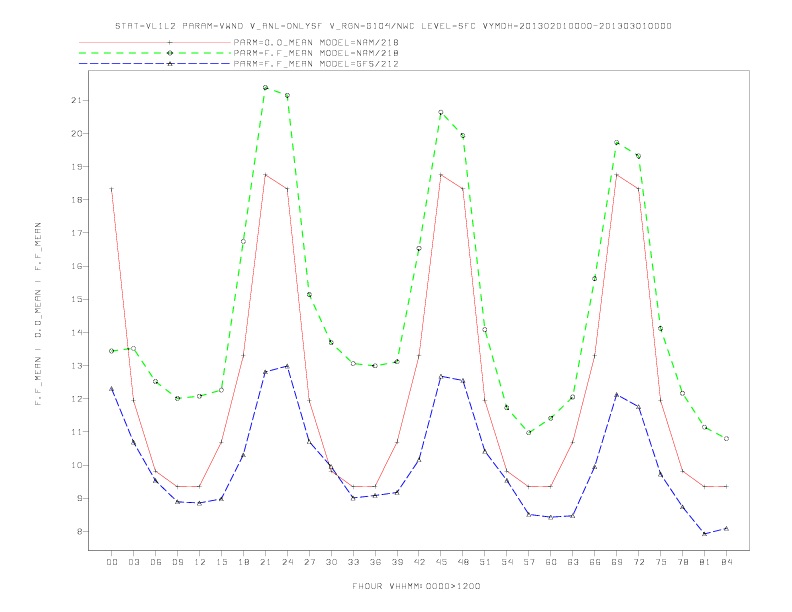Click y-axis tick label 15
The height and width of the screenshot is (612, 792).
(76, 299)
